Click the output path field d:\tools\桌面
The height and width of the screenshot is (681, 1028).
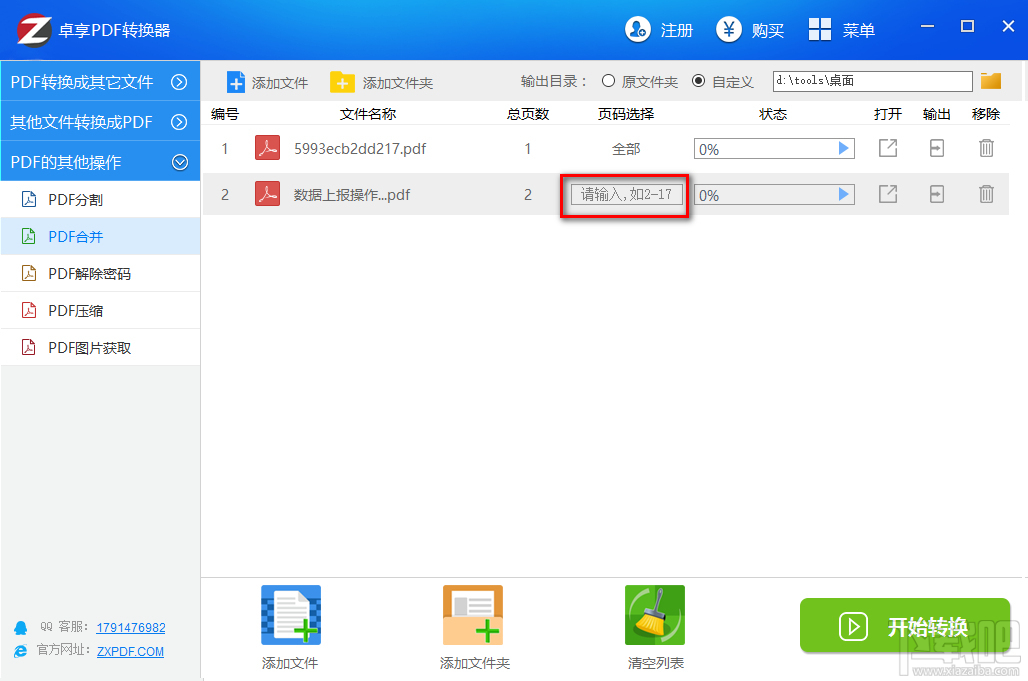point(873,81)
